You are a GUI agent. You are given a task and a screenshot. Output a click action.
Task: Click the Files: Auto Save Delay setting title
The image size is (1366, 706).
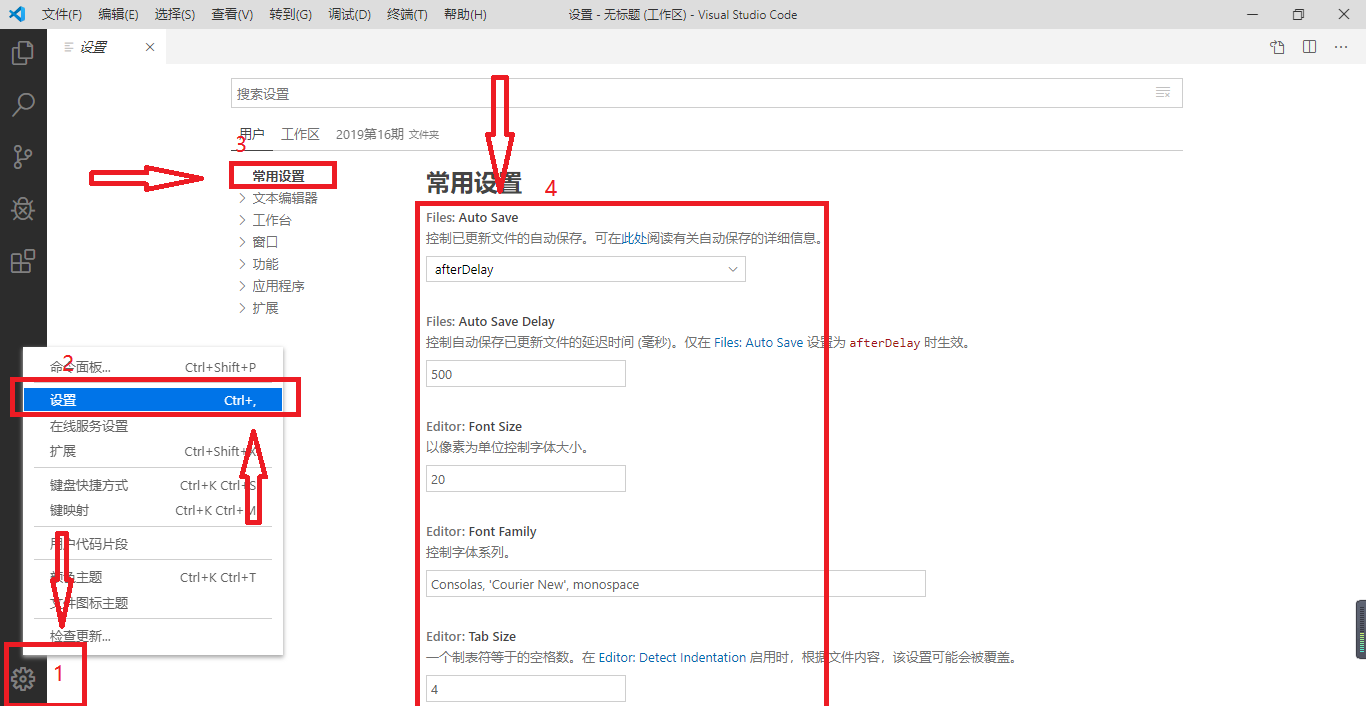coord(490,322)
